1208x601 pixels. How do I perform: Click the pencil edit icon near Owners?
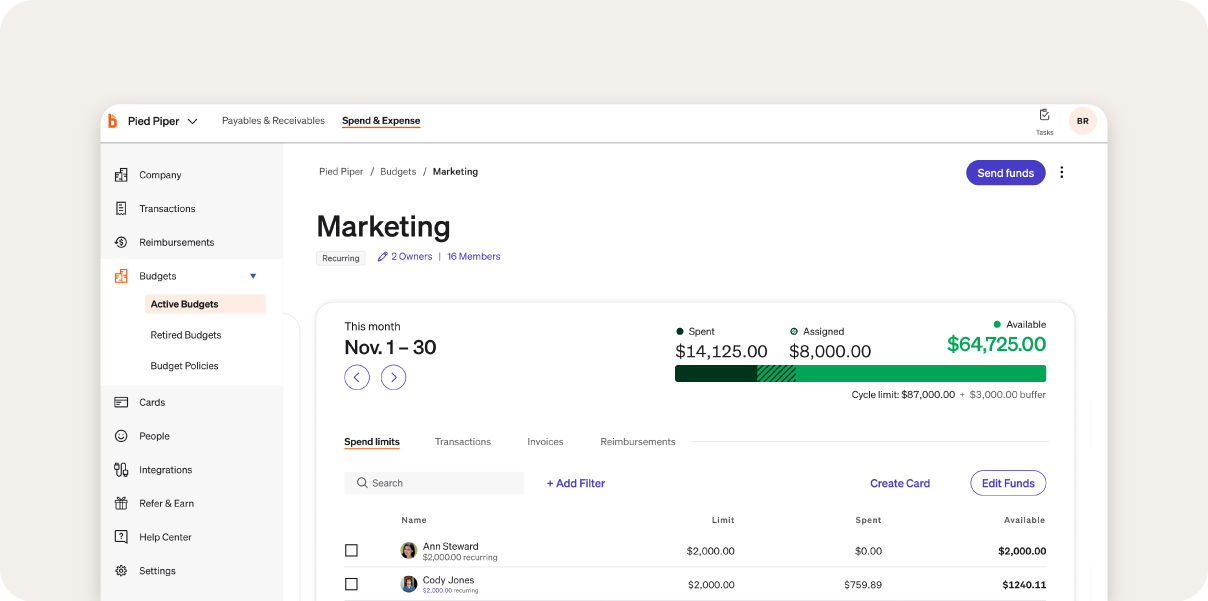point(382,257)
